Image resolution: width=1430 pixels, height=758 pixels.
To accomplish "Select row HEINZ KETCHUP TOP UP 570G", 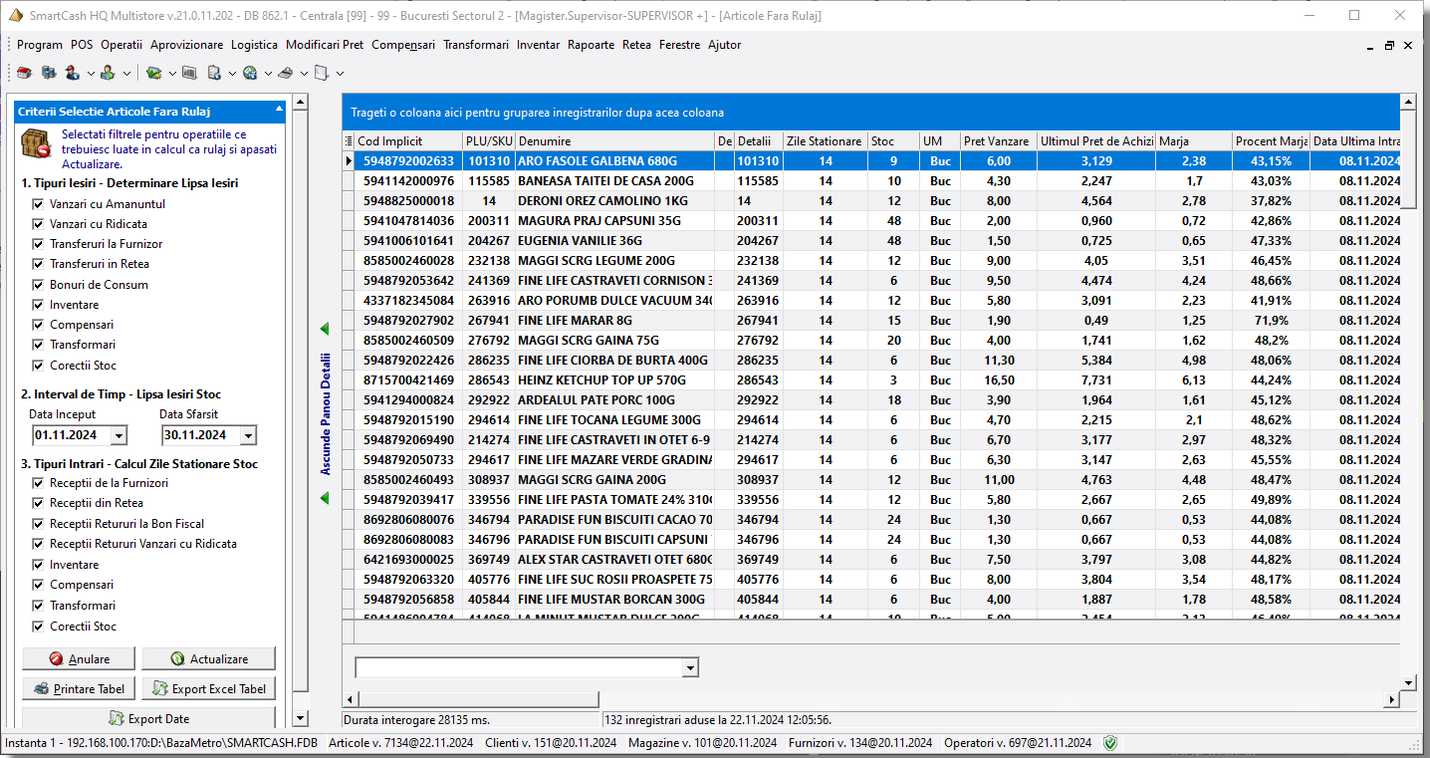I will pyautogui.click(x=871, y=380).
